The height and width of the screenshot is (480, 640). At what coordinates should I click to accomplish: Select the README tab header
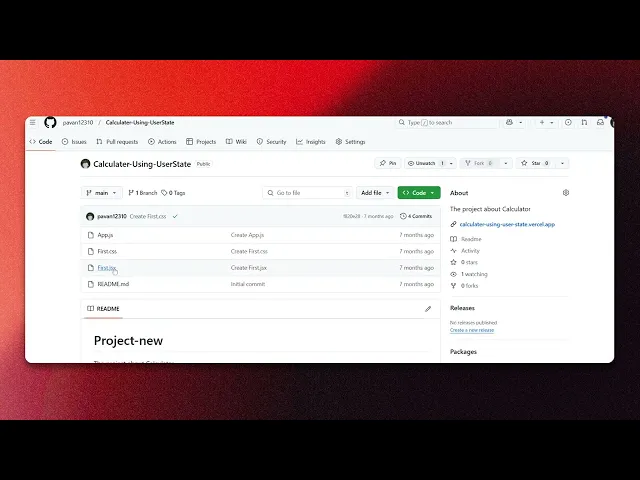tap(103, 309)
